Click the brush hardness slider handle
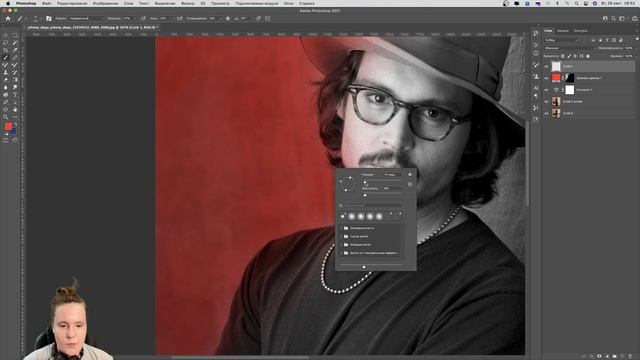The width and height of the screenshot is (640, 360). (365, 195)
